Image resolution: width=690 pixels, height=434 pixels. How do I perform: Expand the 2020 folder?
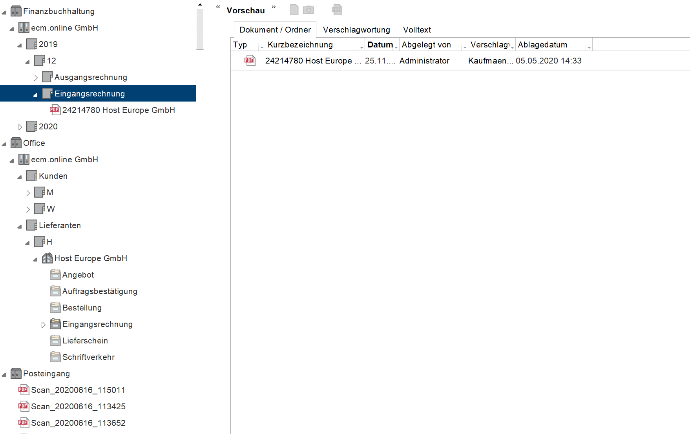pos(19,126)
